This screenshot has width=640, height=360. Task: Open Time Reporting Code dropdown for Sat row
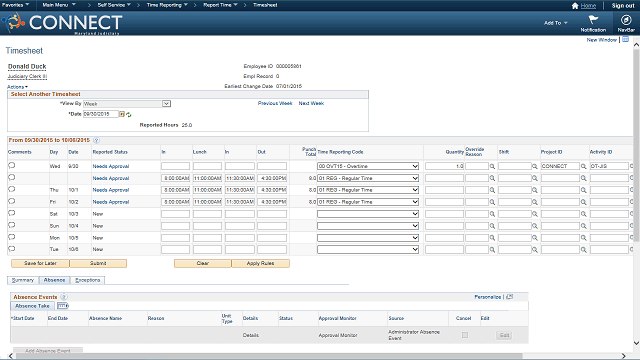pyautogui.click(x=368, y=214)
